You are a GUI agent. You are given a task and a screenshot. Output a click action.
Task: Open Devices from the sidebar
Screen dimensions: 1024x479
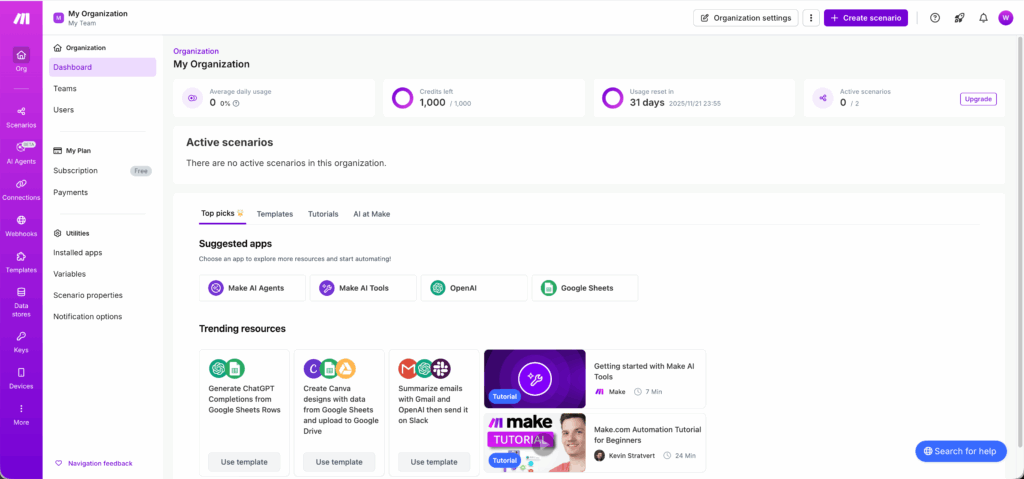21,377
